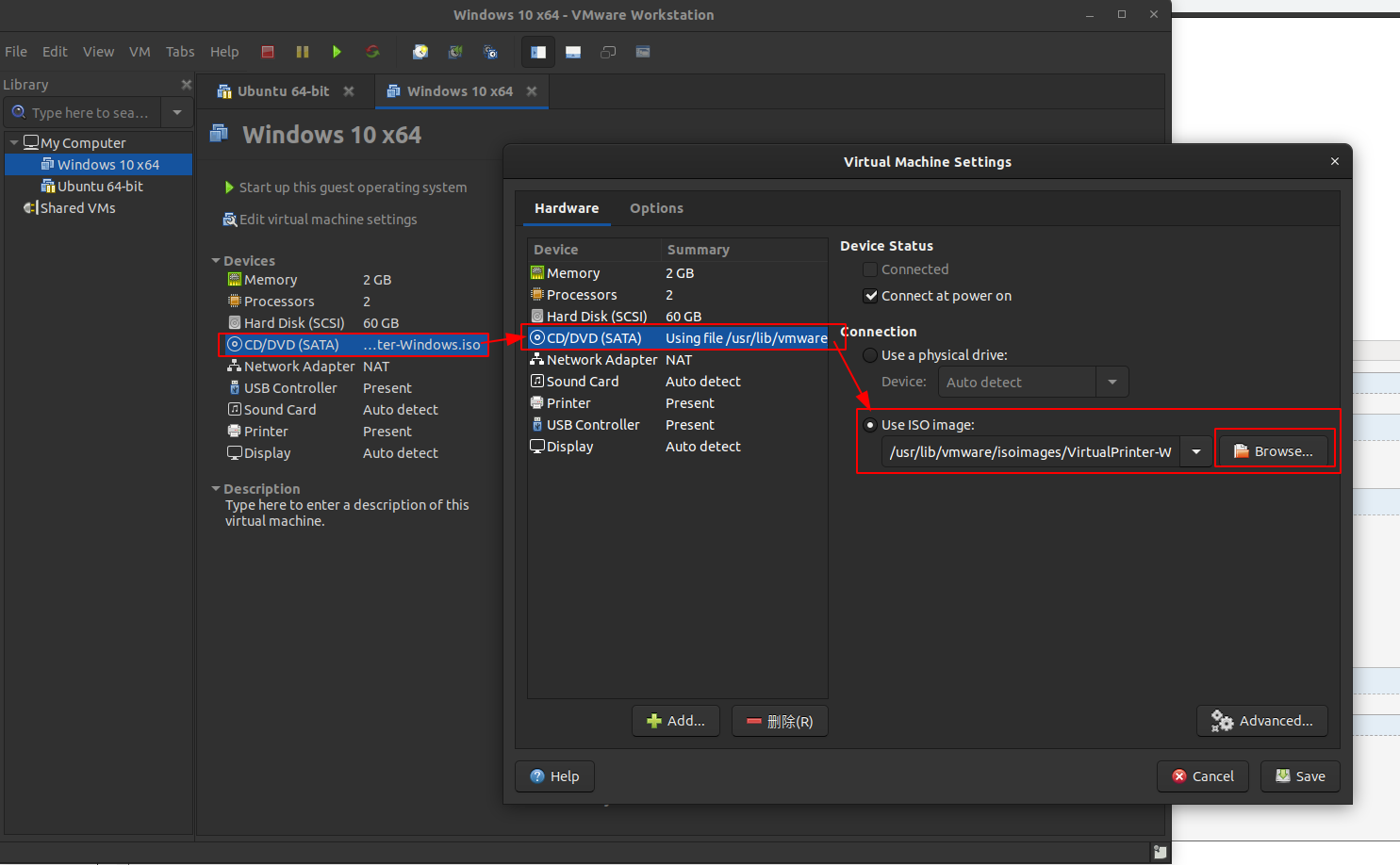Screen dimensions: 1400x865
Task: Open the Help menu
Action: [x=224, y=52]
